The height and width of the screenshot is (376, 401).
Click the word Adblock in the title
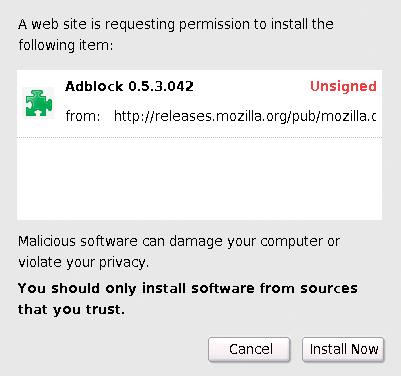(94, 86)
